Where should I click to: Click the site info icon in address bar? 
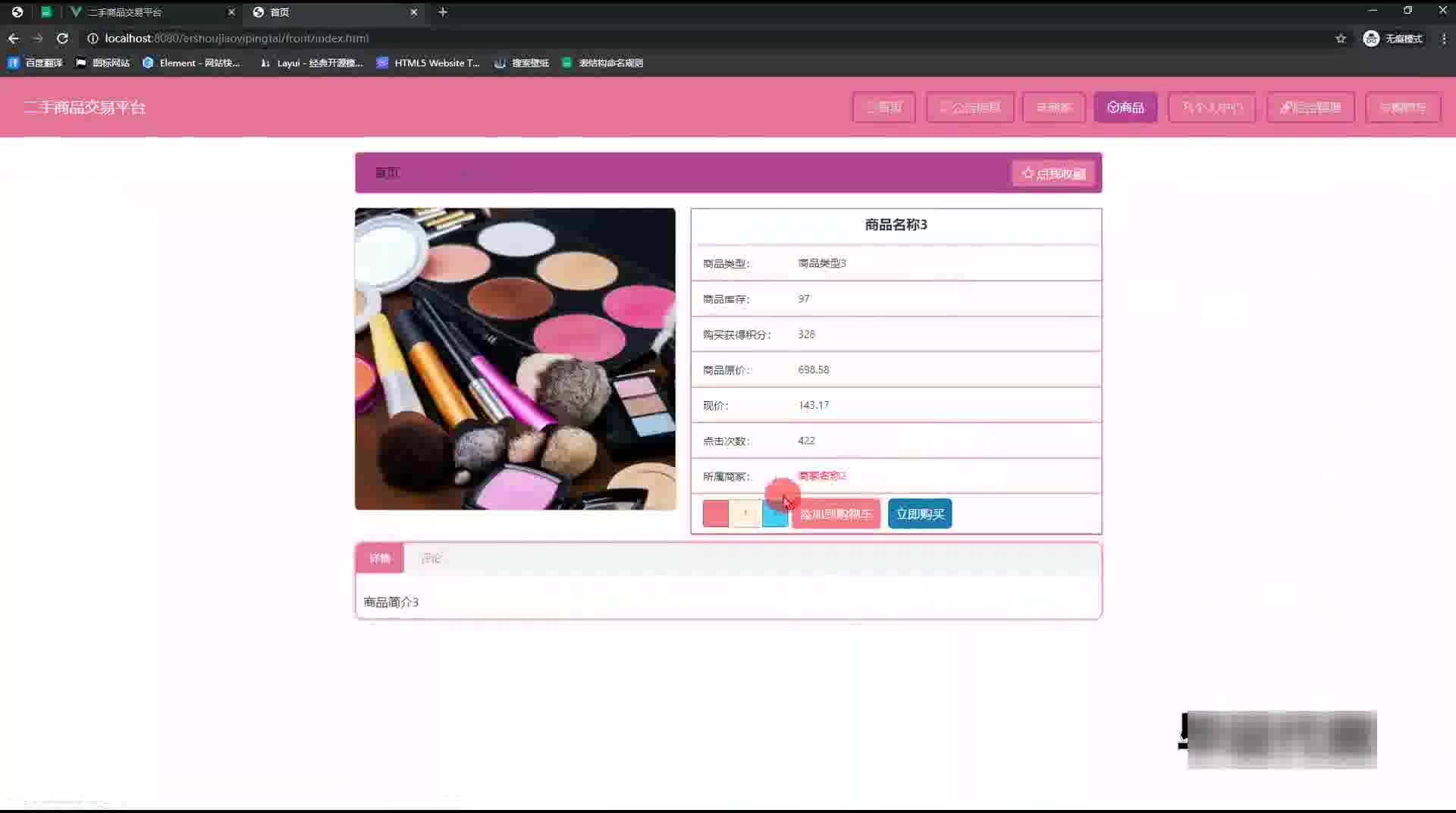[x=93, y=38]
